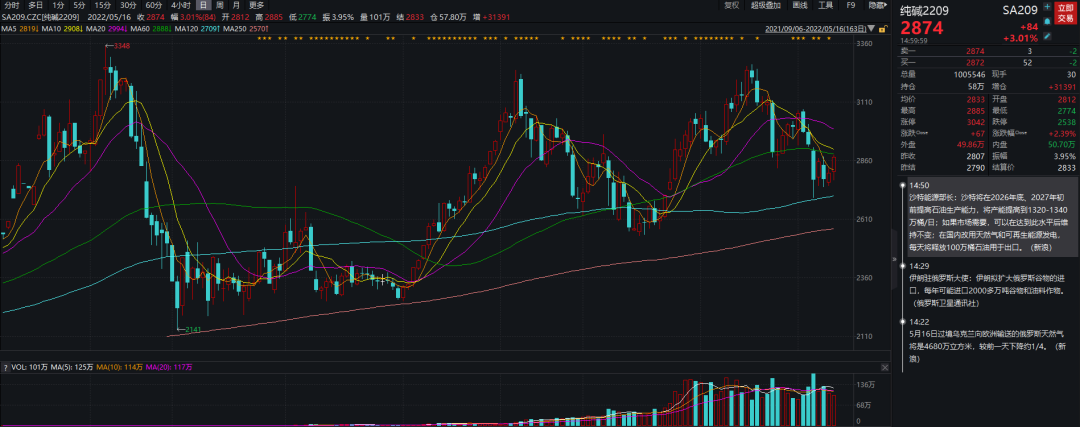Click the 纯碱2209 title in quote panel
This screenshot has height=427, width=1080.
pos(924,9)
